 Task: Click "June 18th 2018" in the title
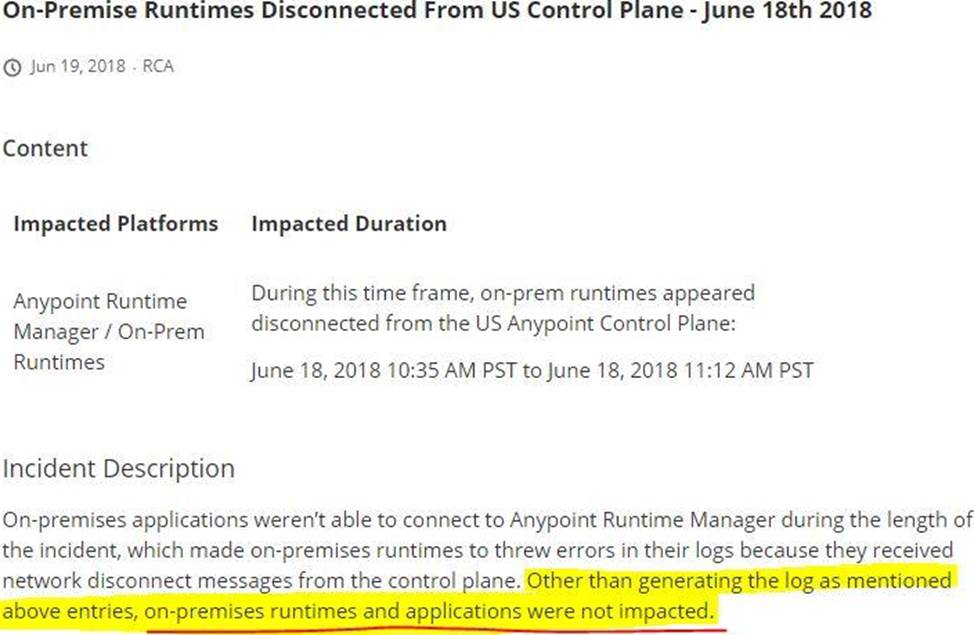800,12
